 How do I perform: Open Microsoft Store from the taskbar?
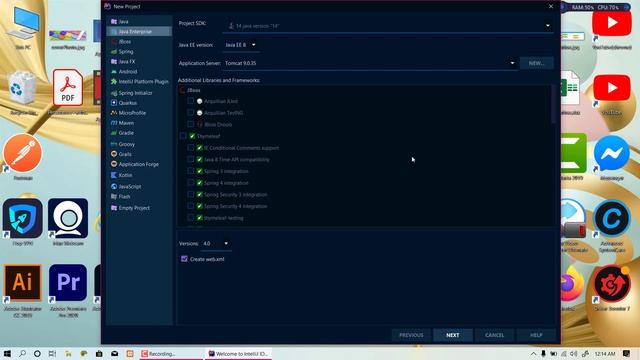(x=99, y=353)
